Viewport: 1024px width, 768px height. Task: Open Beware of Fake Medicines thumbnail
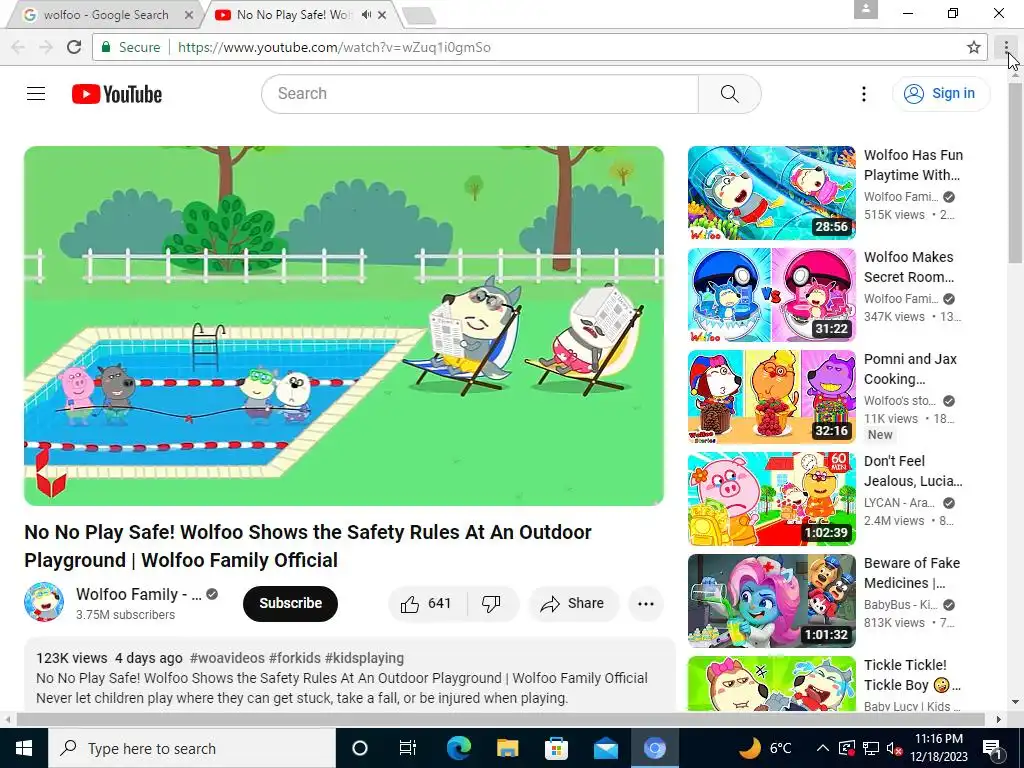click(x=771, y=600)
